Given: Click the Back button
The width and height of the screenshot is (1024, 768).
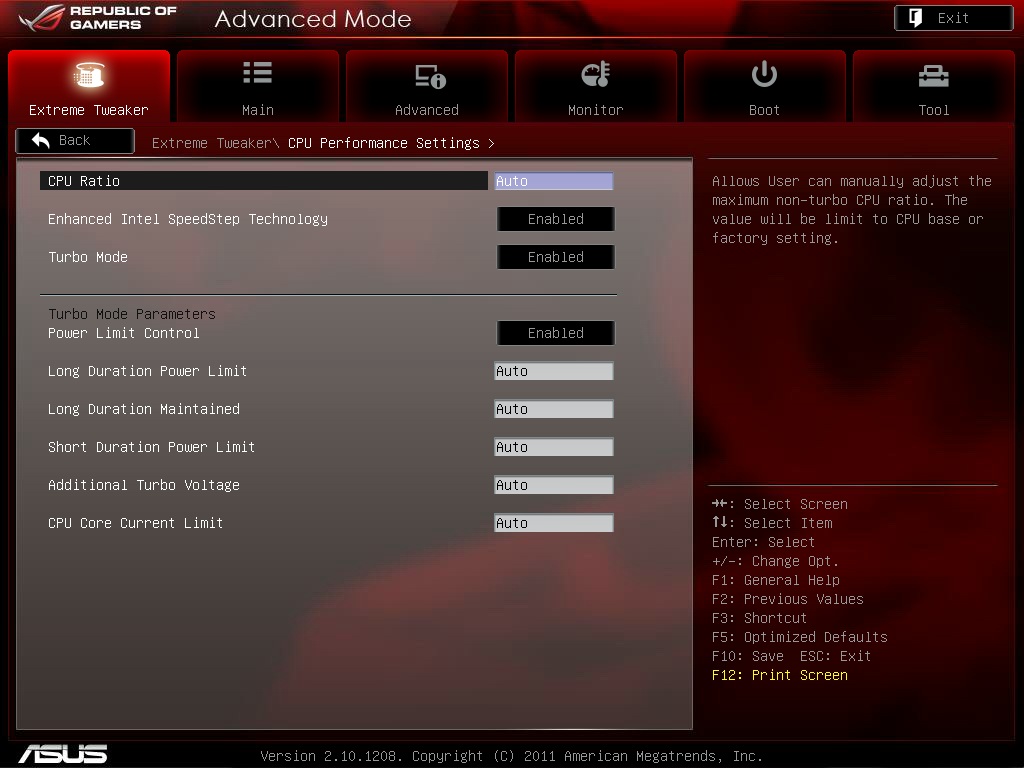Looking at the screenshot, I should pos(75,140).
